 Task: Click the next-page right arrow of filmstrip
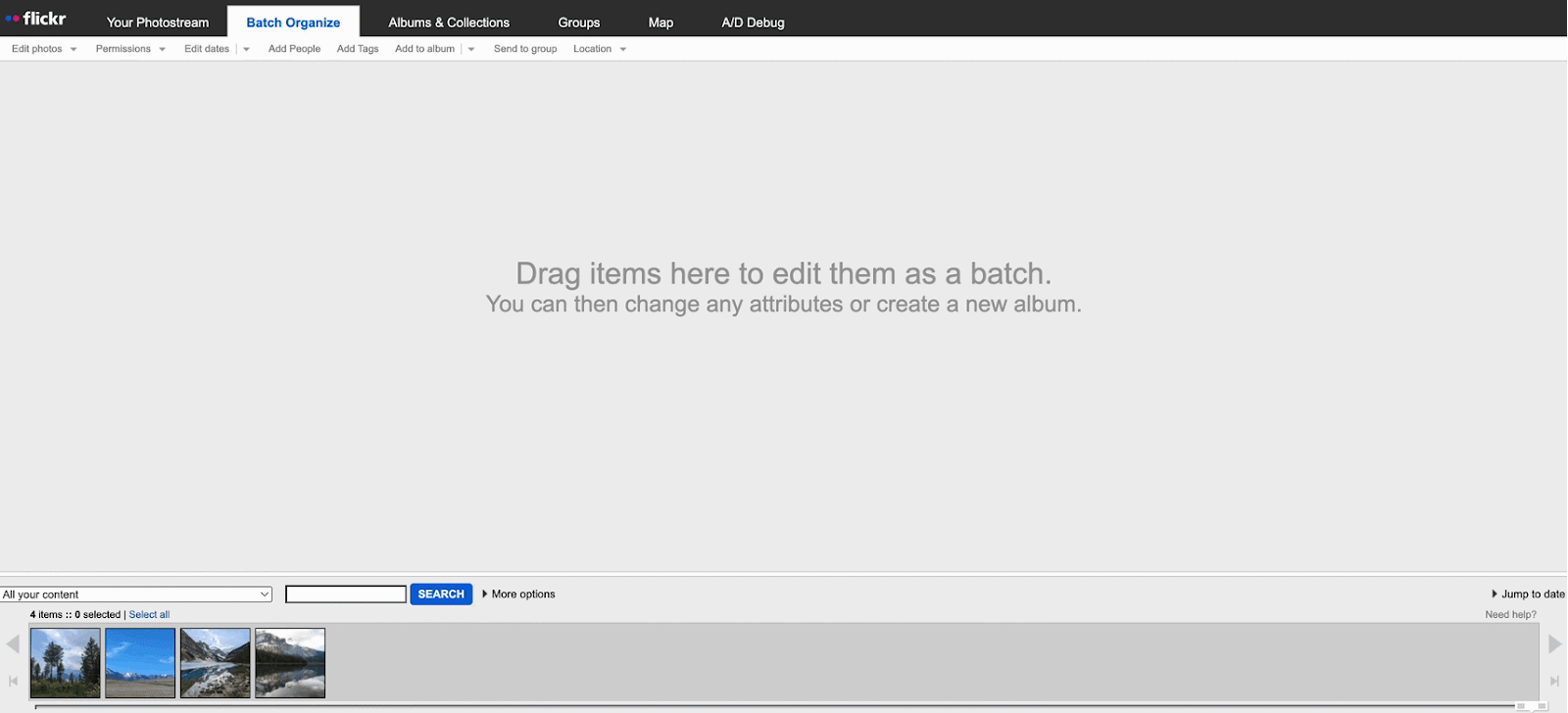(x=1554, y=643)
